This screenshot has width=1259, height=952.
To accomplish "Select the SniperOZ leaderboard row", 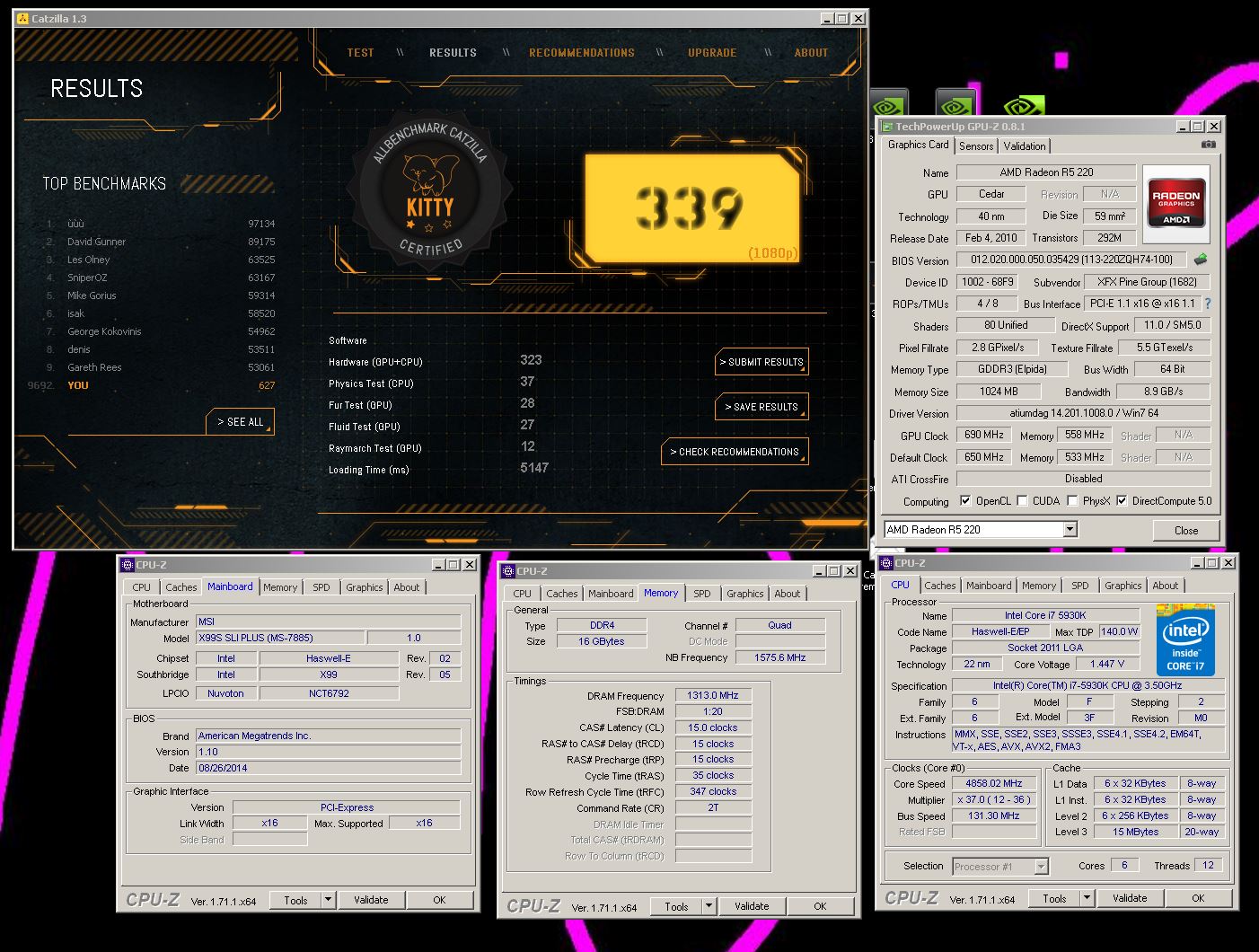I will pos(161,278).
